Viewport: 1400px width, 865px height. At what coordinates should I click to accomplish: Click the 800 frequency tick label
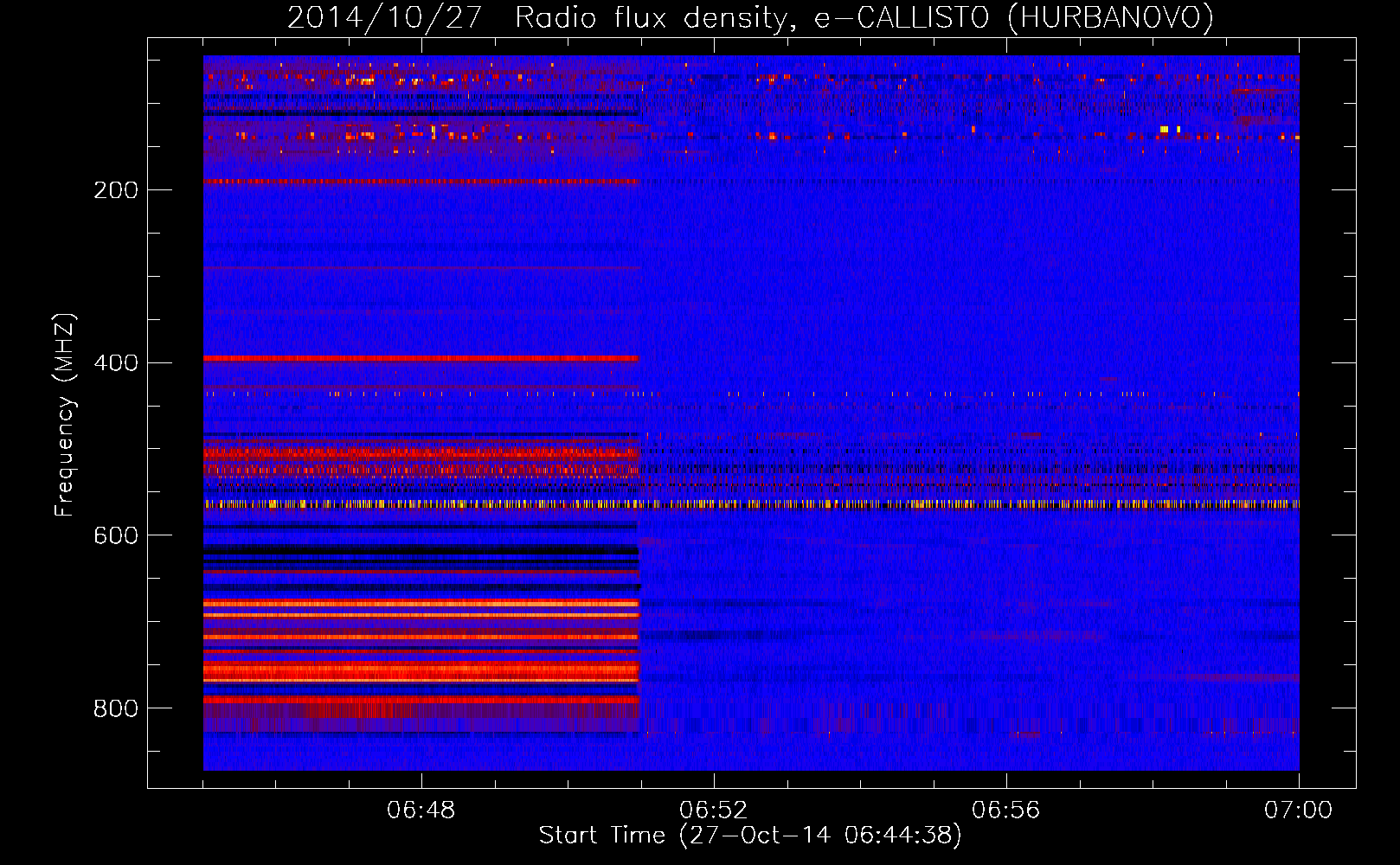(x=116, y=709)
